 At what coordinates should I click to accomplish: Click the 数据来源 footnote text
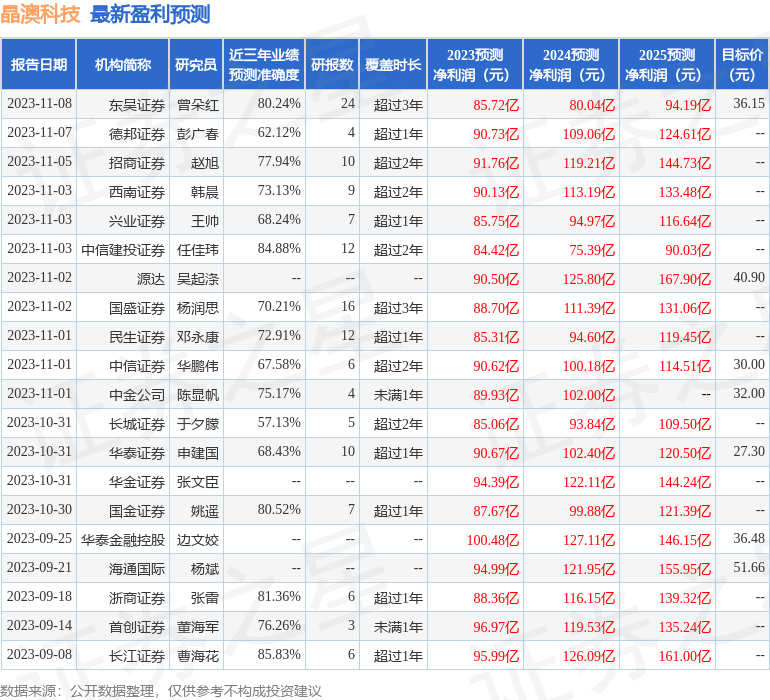pos(161,691)
